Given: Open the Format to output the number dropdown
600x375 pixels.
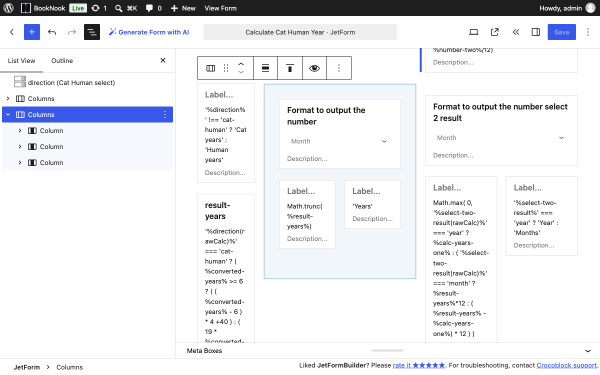Looking at the screenshot, I should [339, 141].
